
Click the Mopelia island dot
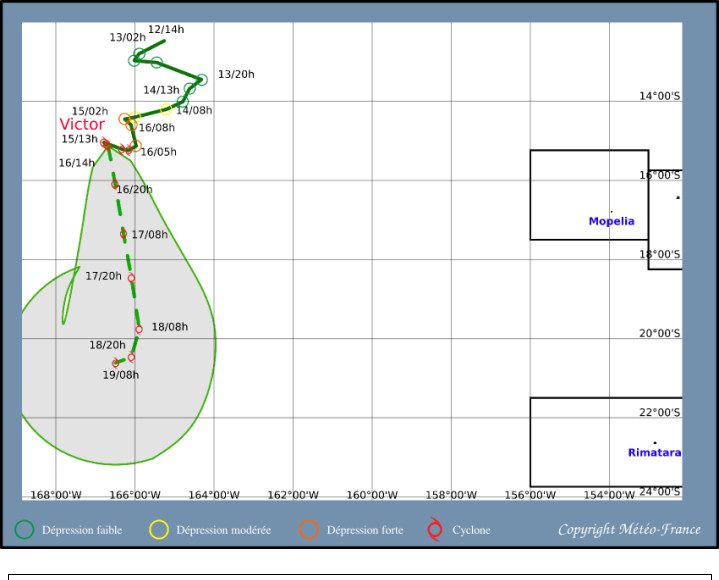click(x=612, y=212)
